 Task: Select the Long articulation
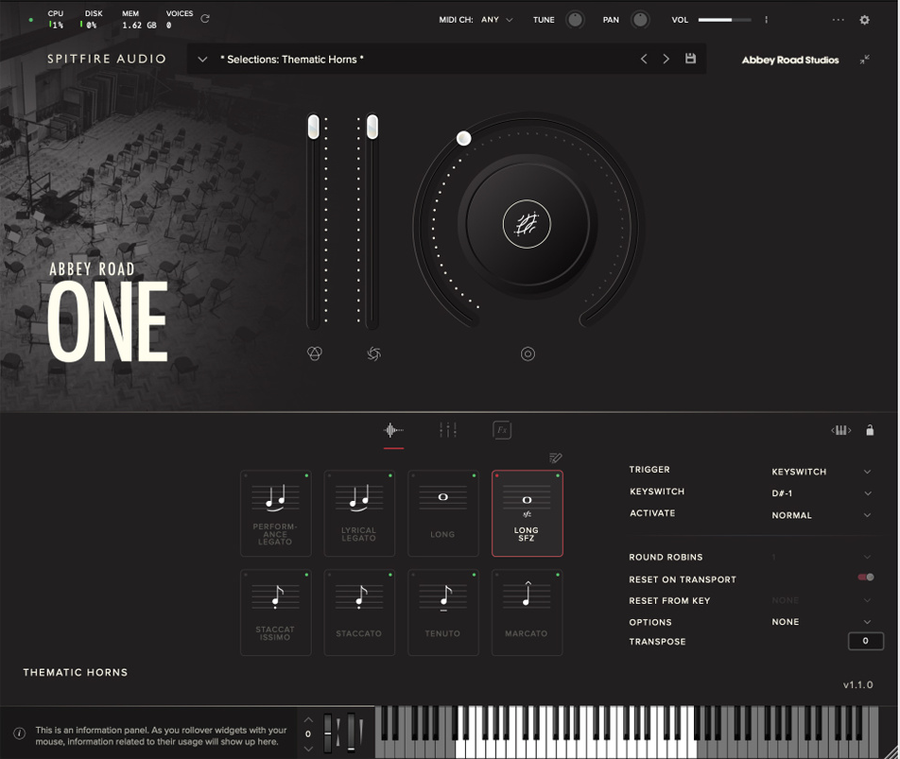pos(443,513)
